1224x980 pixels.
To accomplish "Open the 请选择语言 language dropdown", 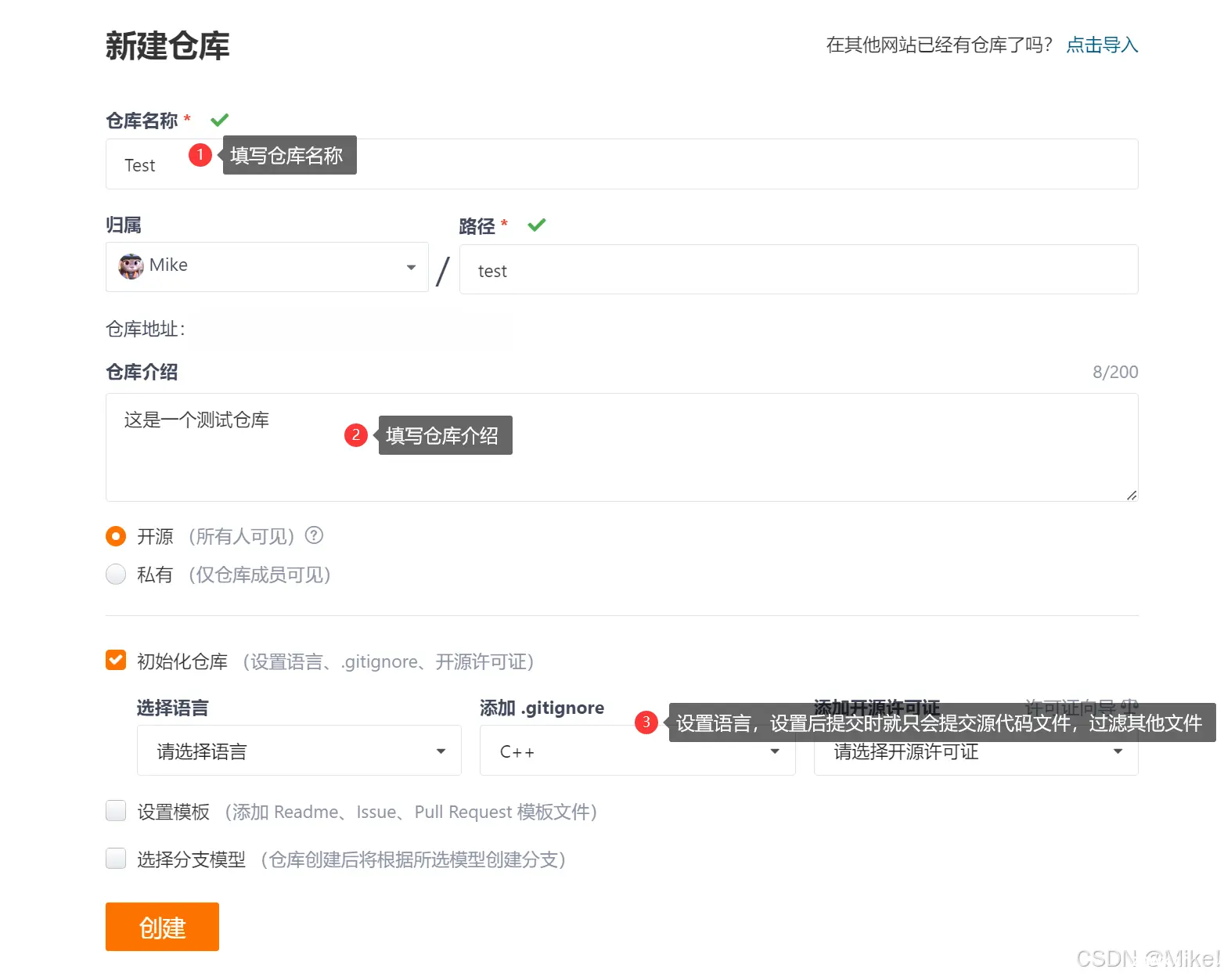I will pyautogui.click(x=299, y=751).
